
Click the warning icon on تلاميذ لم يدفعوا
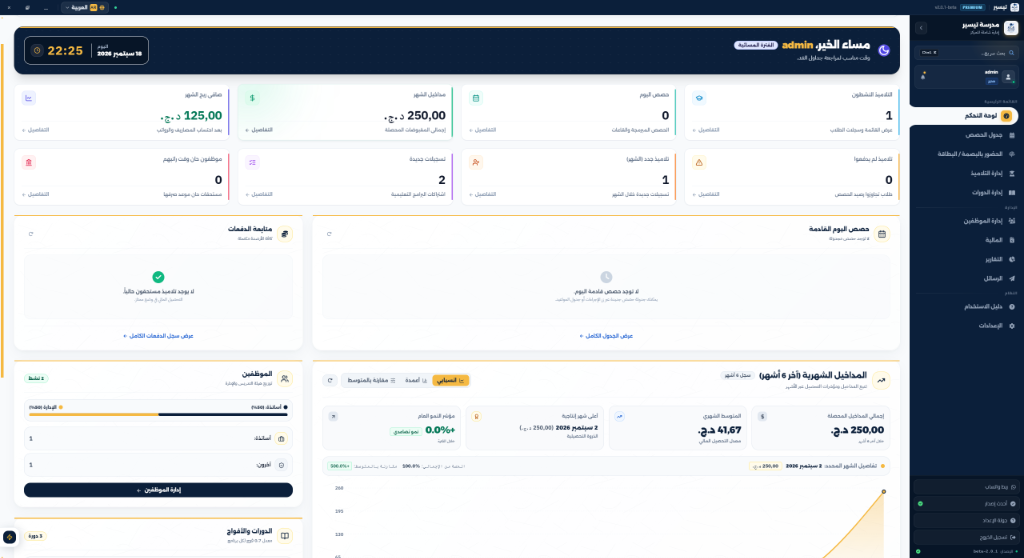(x=699, y=162)
